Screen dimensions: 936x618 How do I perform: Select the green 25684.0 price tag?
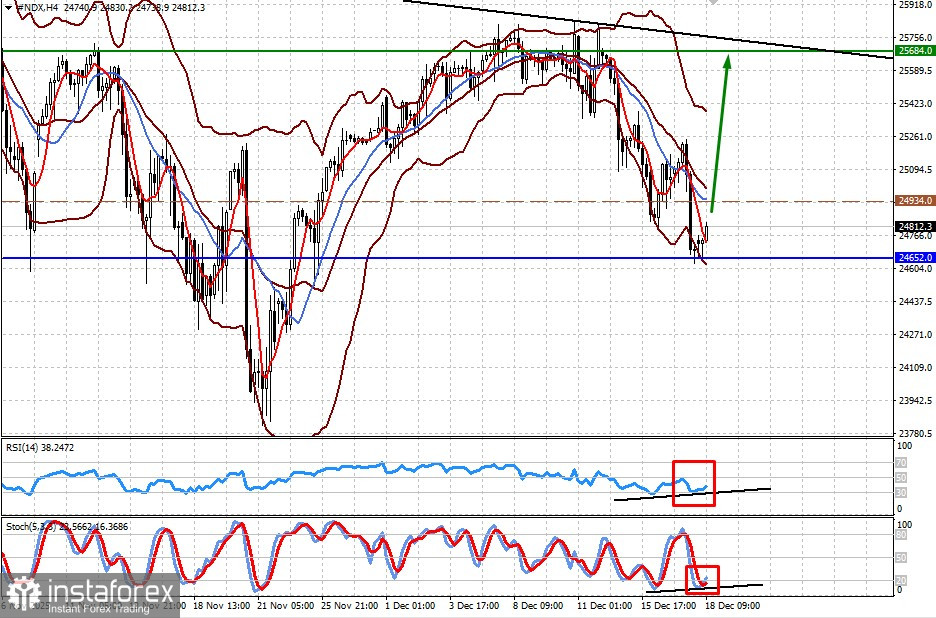pos(915,51)
